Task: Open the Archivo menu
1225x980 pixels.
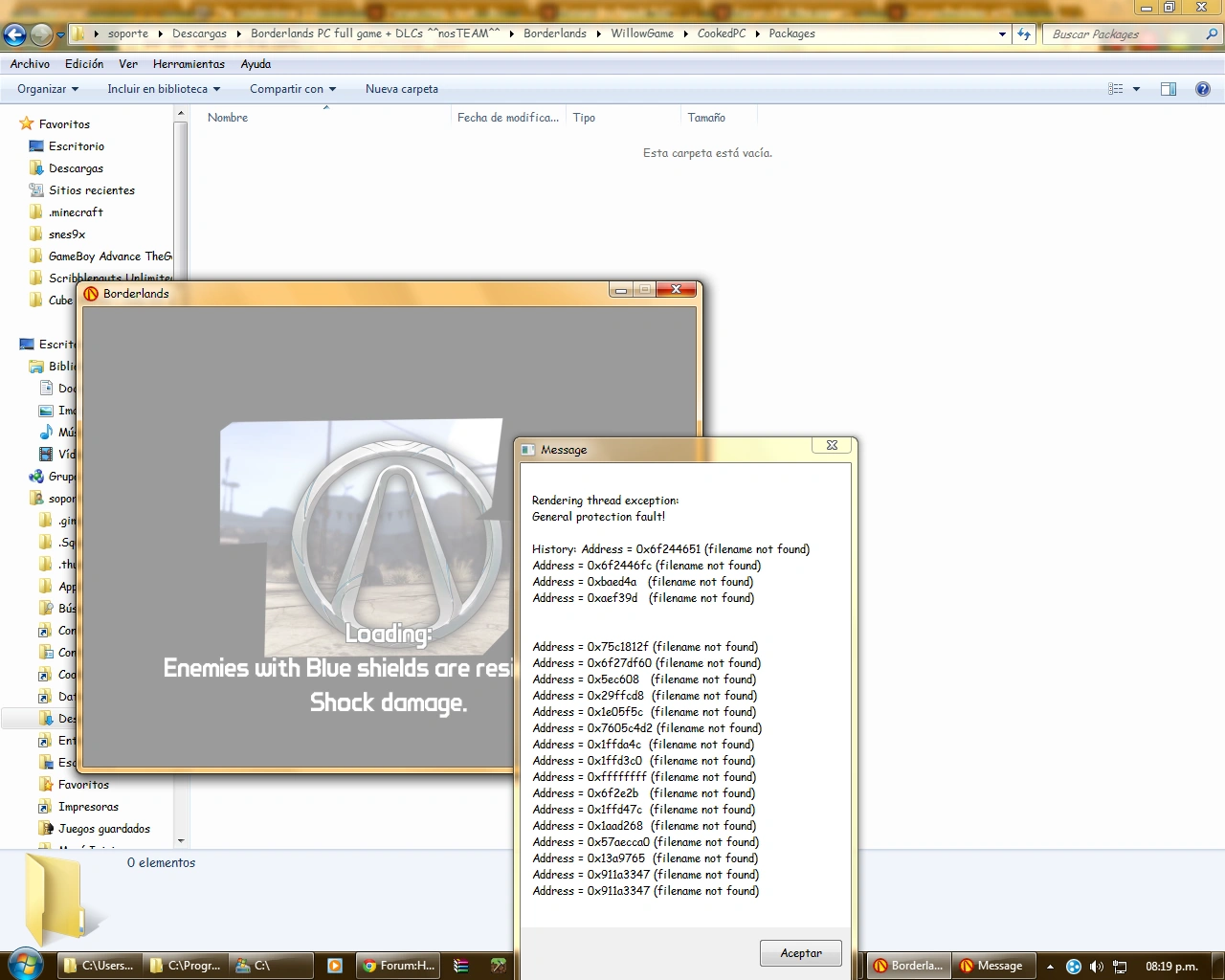Action: point(30,64)
